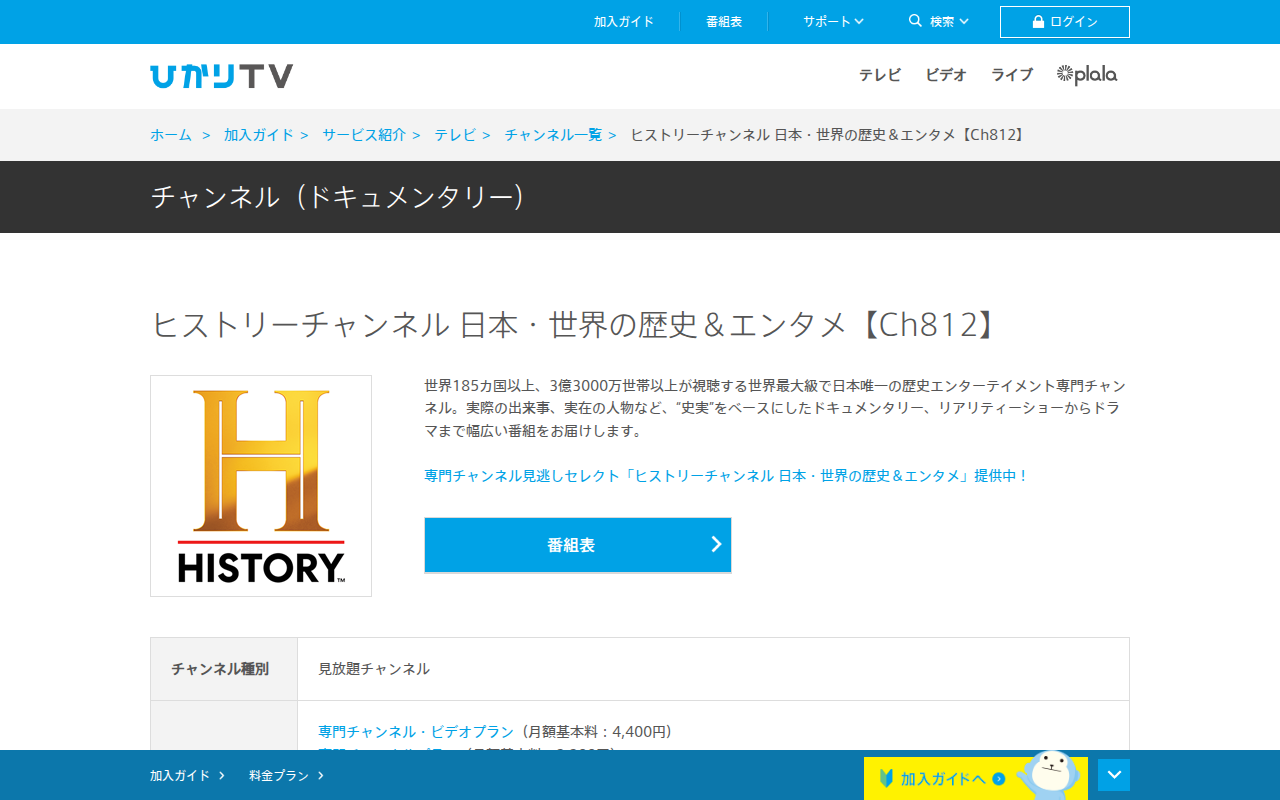Click the current page breadcrumb text Ch812
Viewport: 1280px width, 800px height.
click(x=829, y=135)
